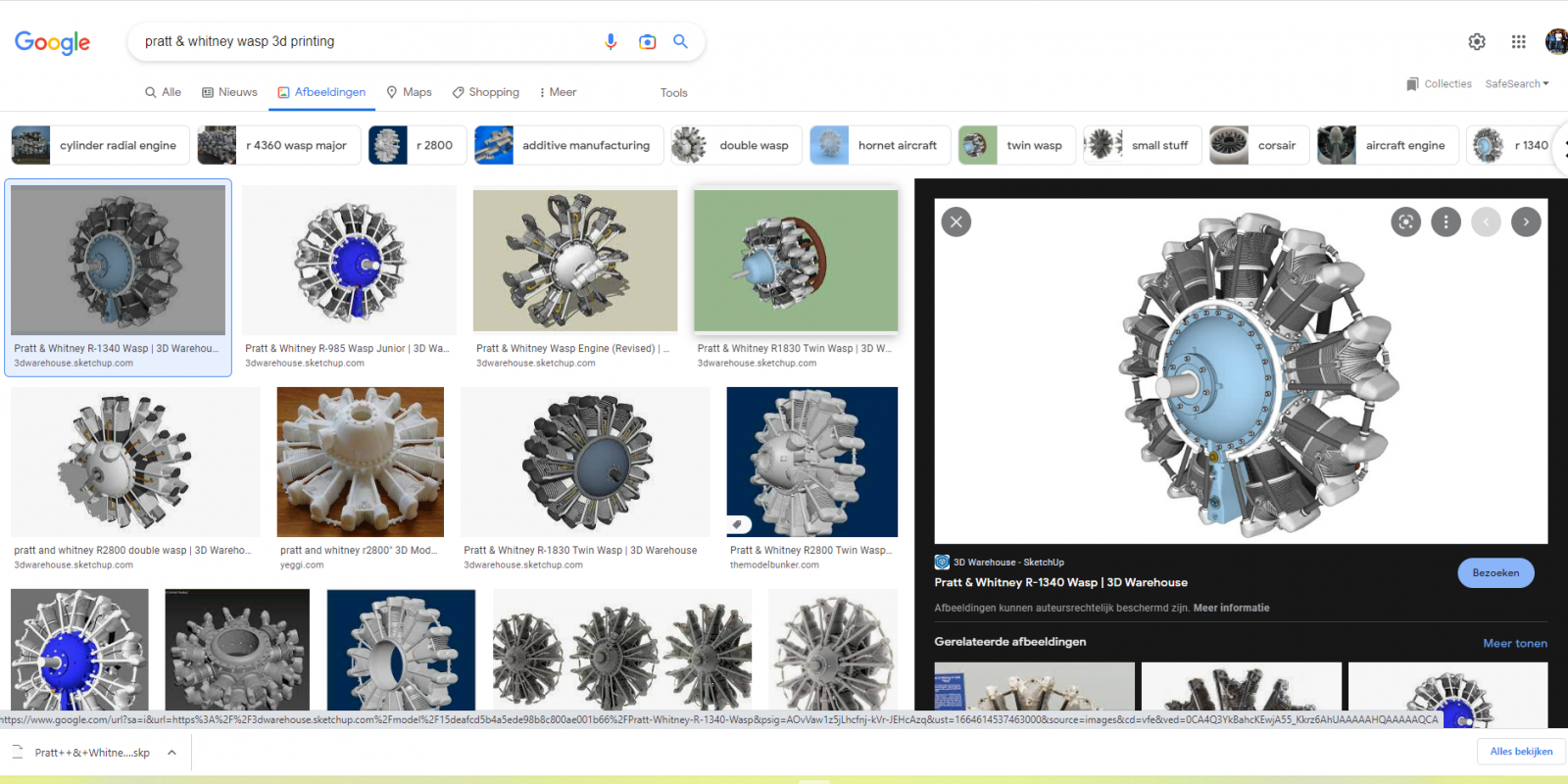Open the Google apps grid
This screenshot has height=784, width=1568.
(1518, 41)
